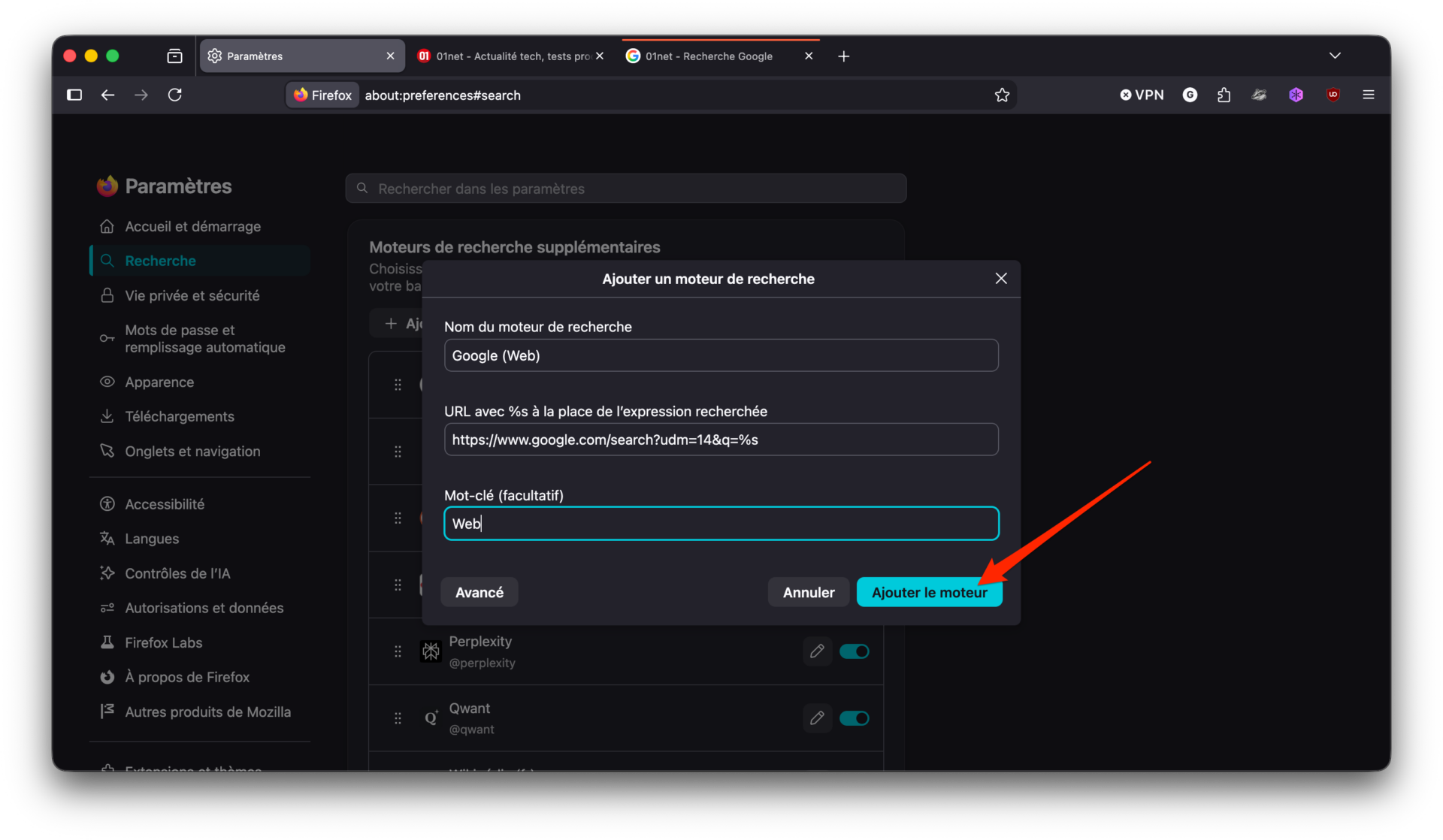The image size is (1443, 840).
Task: Open Mots de passe et remplissage automatique
Action: pos(199,339)
